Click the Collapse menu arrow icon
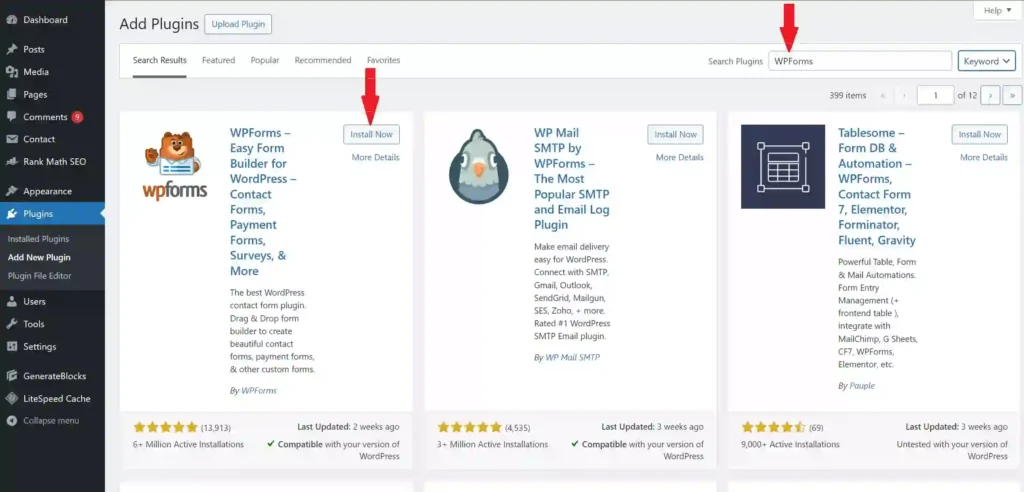Image resolution: width=1024 pixels, height=492 pixels. coord(11,421)
